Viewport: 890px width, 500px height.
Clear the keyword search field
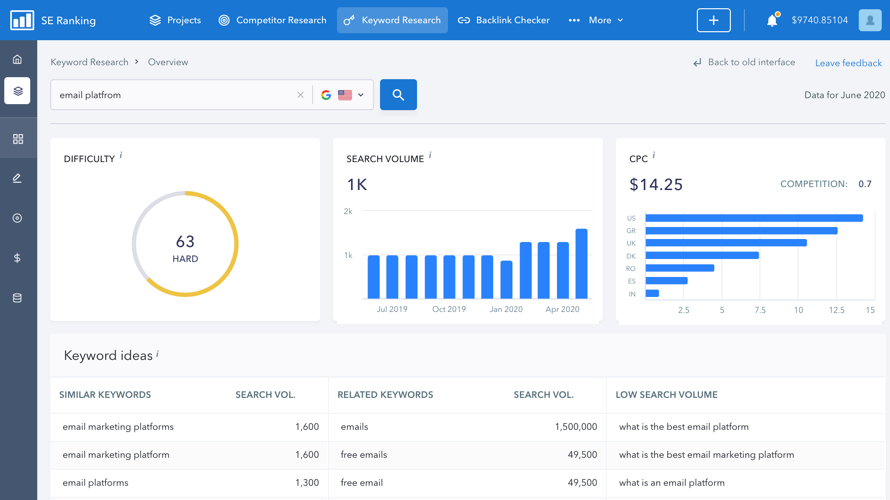[300, 95]
